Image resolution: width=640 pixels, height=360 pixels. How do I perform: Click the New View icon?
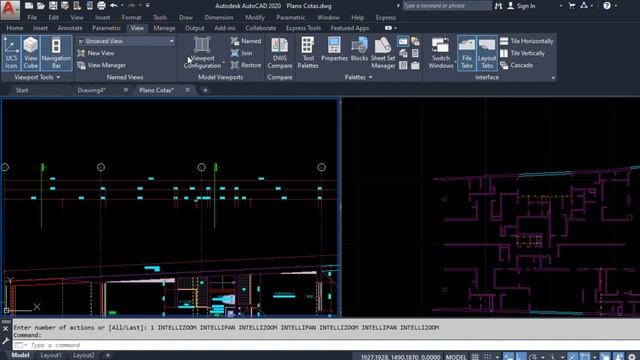pos(96,53)
